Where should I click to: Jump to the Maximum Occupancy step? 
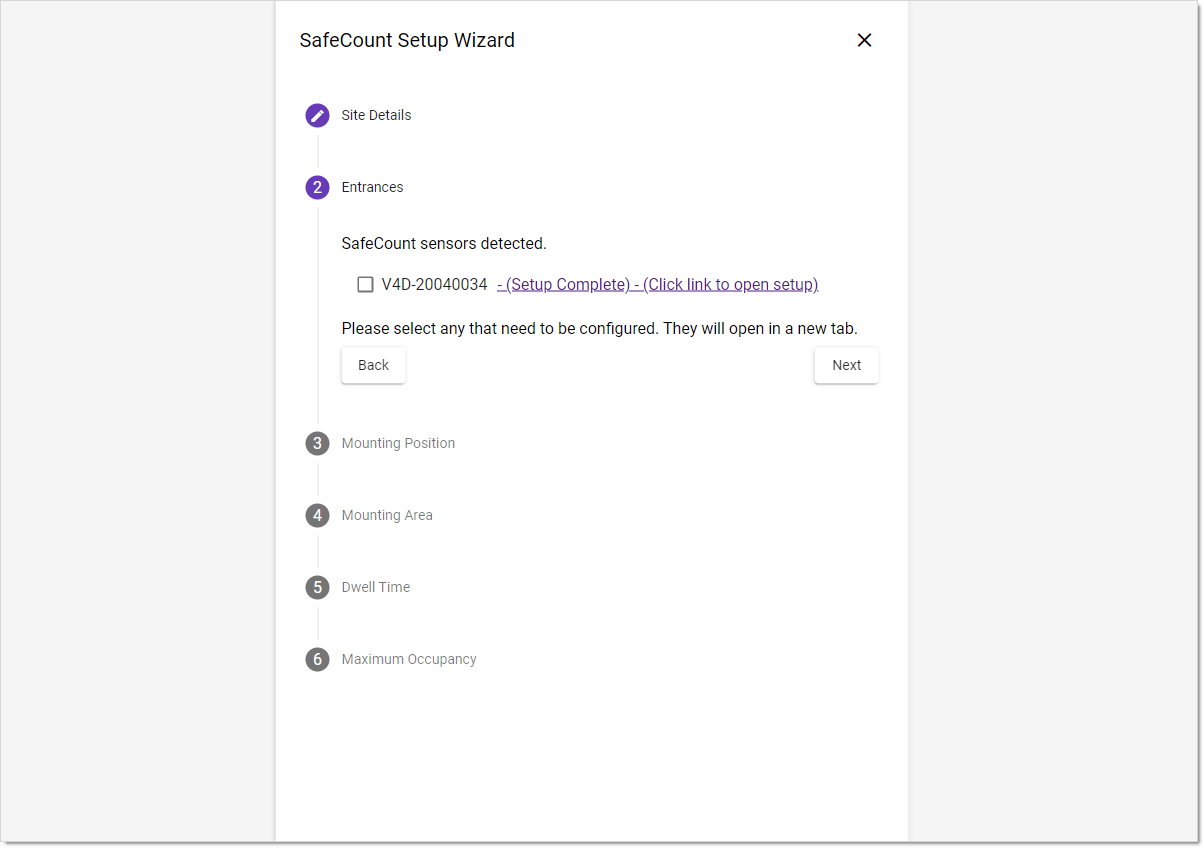click(x=409, y=659)
